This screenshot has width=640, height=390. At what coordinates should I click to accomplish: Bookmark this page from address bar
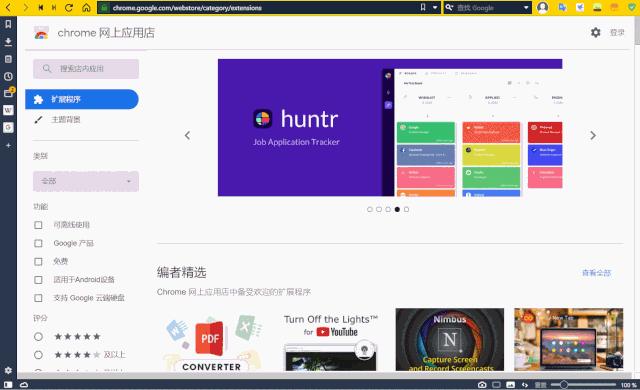pyautogui.click(x=423, y=7)
